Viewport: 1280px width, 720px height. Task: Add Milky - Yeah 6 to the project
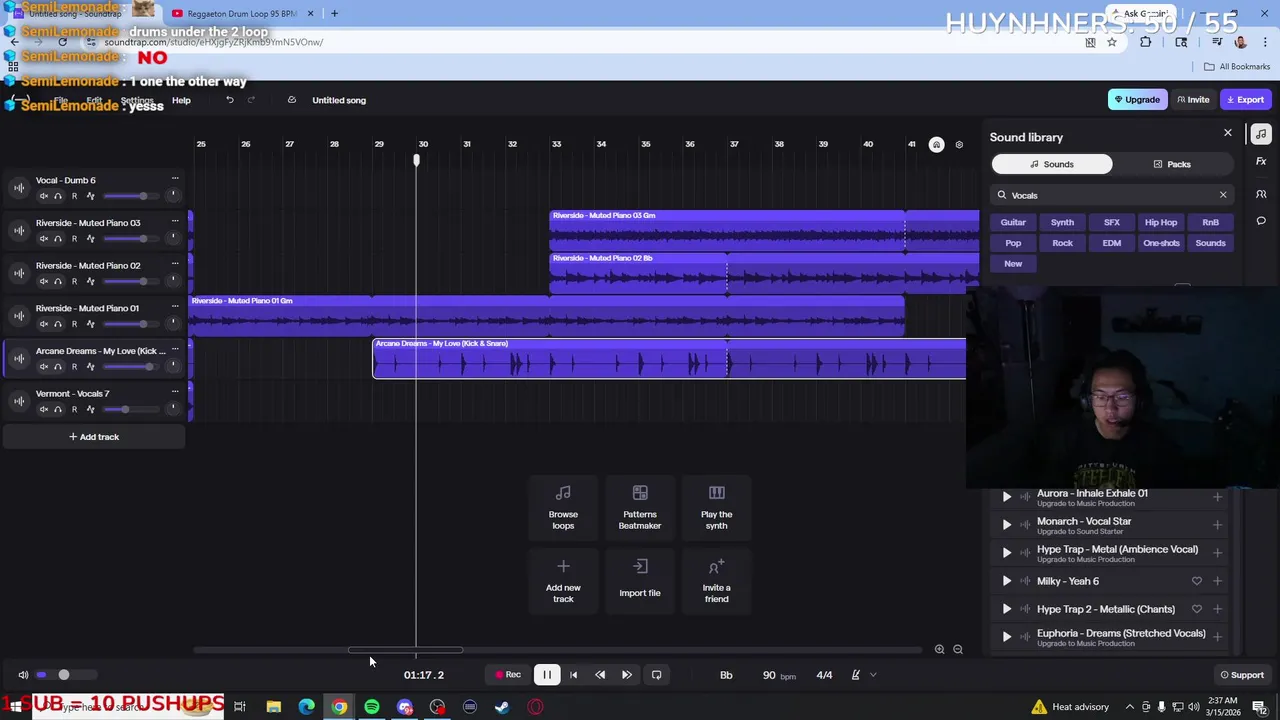1217,581
